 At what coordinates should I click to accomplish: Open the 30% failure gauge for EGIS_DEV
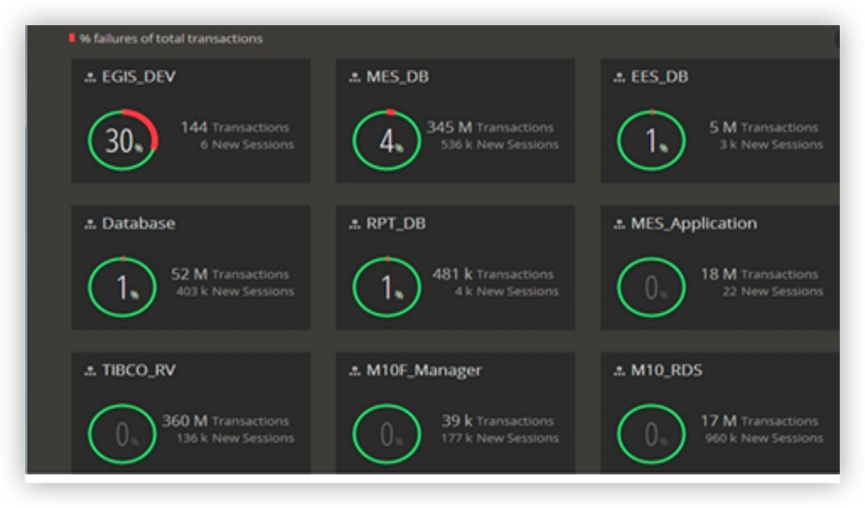click(123, 141)
